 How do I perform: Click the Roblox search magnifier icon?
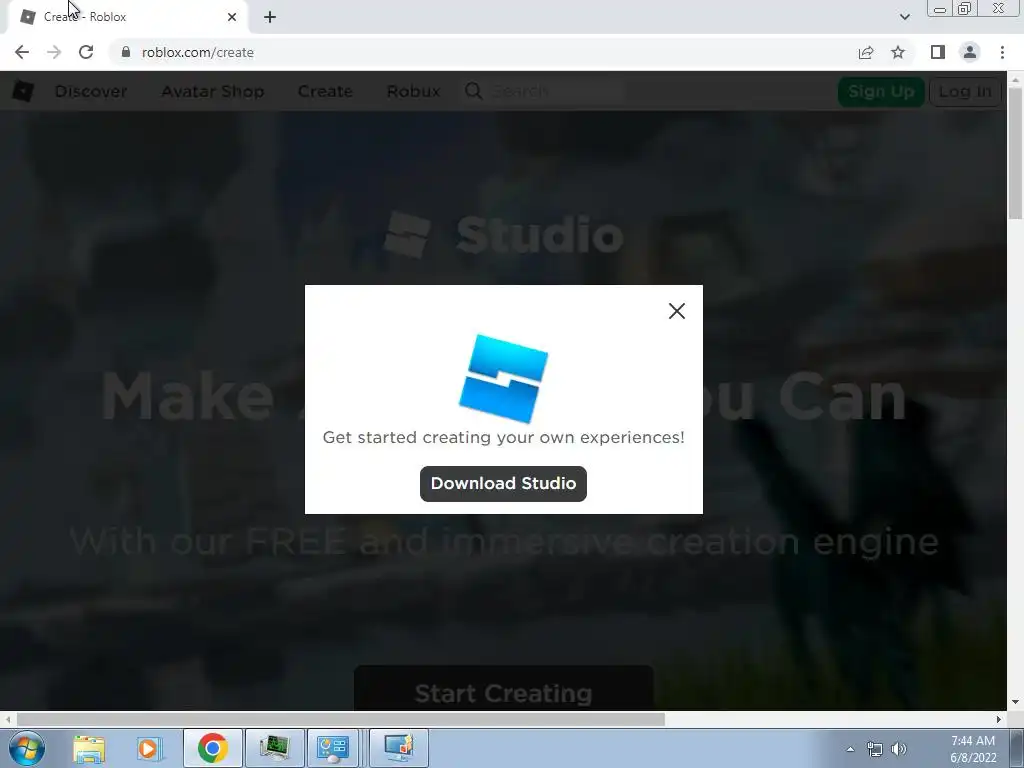pos(474,91)
